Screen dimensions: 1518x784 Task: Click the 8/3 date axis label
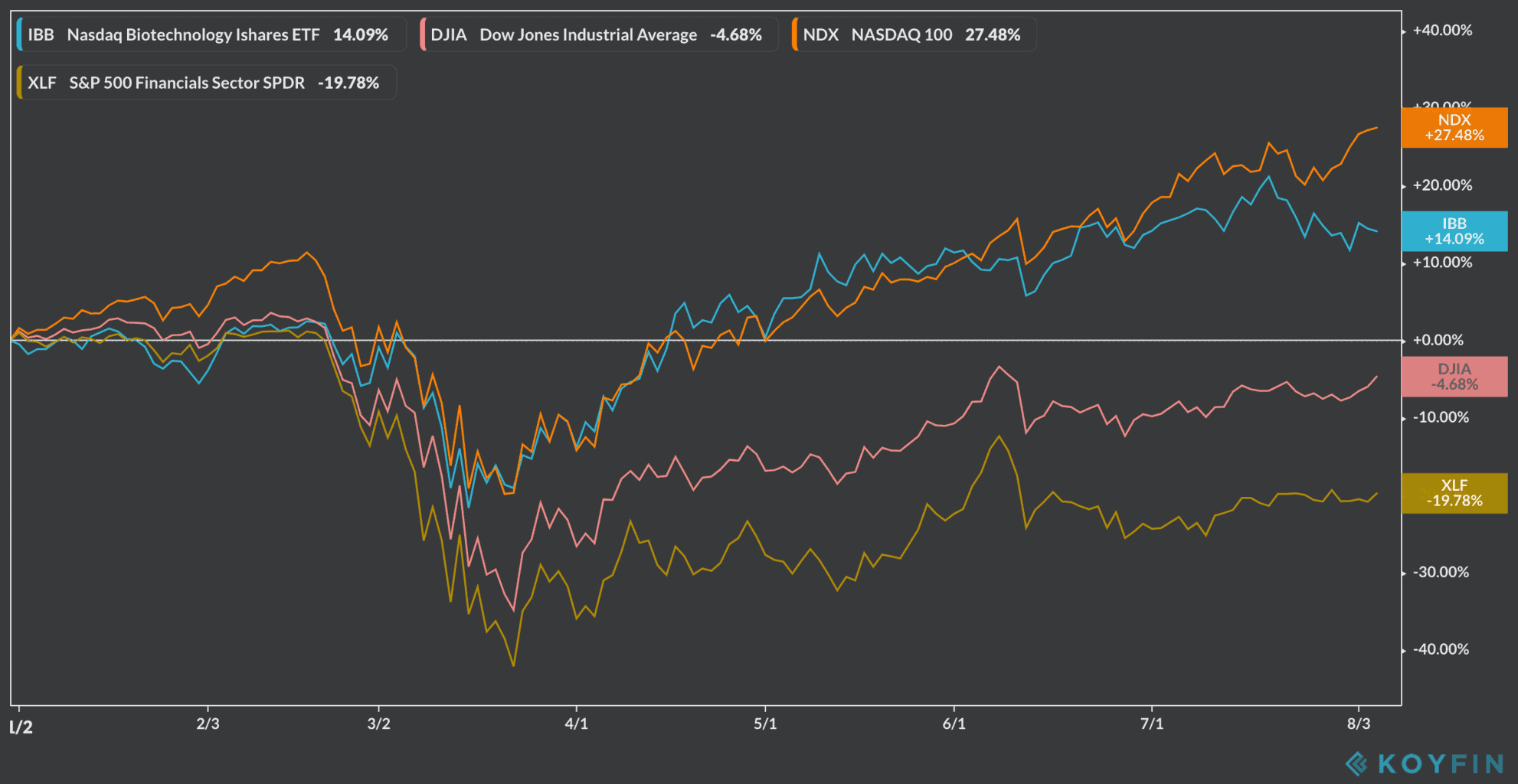point(1359,724)
